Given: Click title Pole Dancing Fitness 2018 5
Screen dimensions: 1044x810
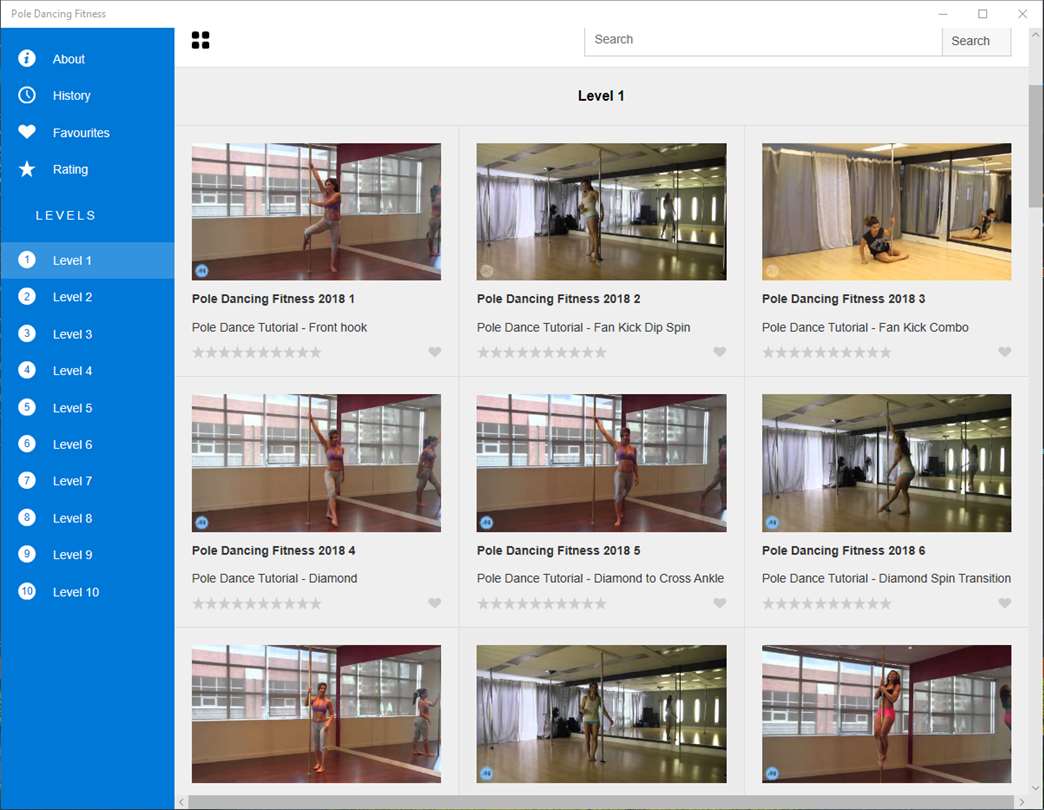Looking at the screenshot, I should (558, 550).
